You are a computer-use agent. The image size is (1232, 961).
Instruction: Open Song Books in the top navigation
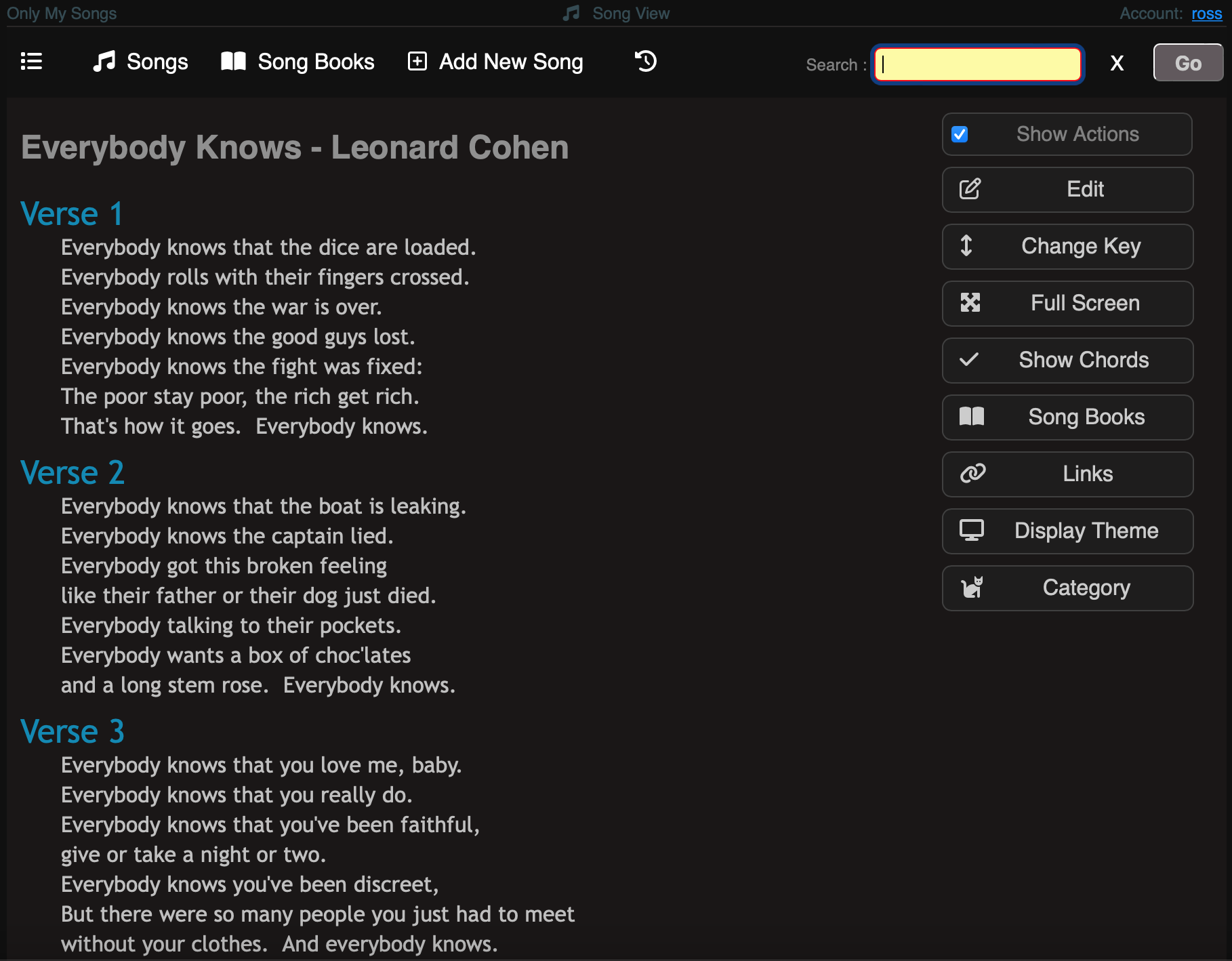(297, 62)
